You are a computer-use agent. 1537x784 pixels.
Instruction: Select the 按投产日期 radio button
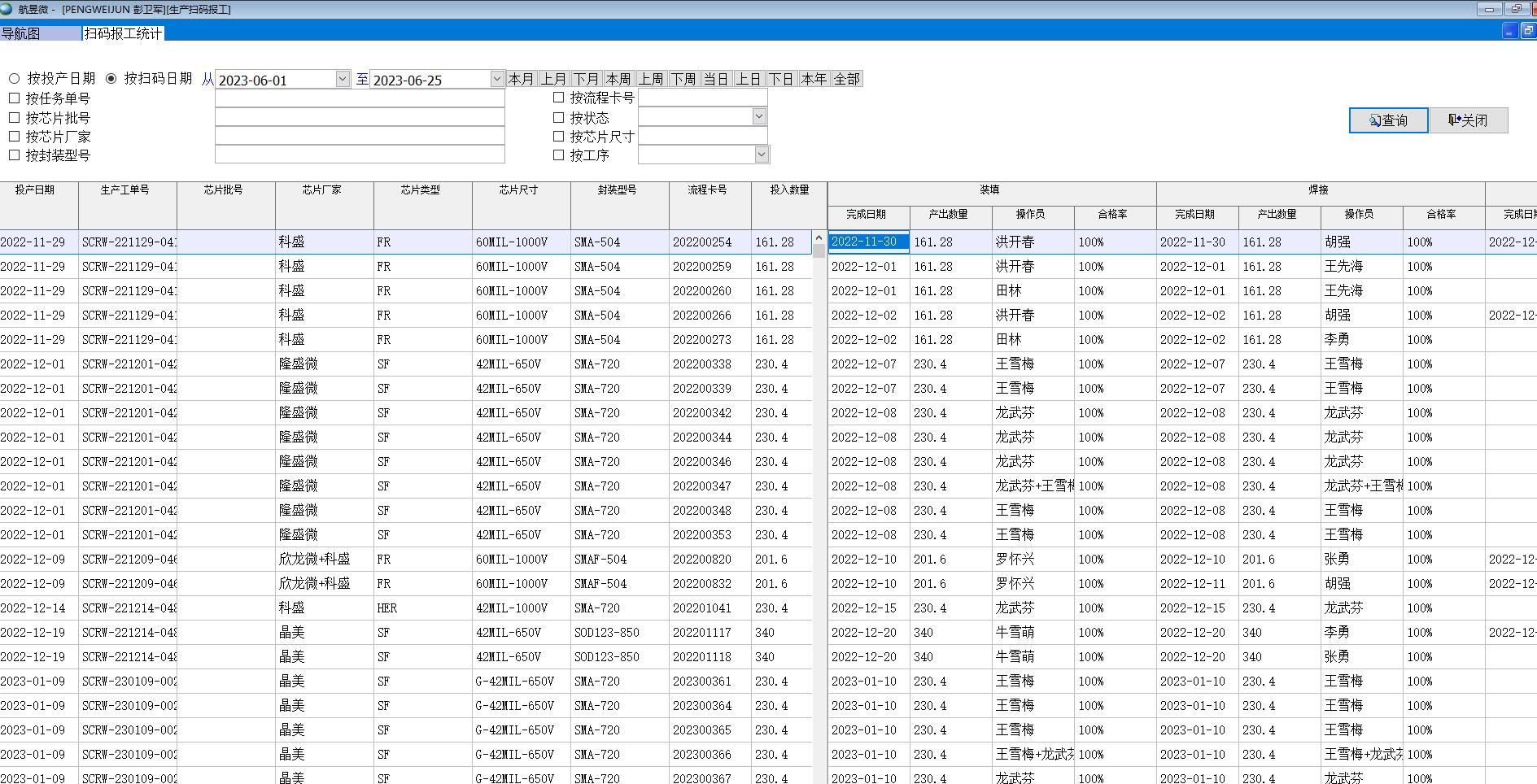tap(15, 79)
